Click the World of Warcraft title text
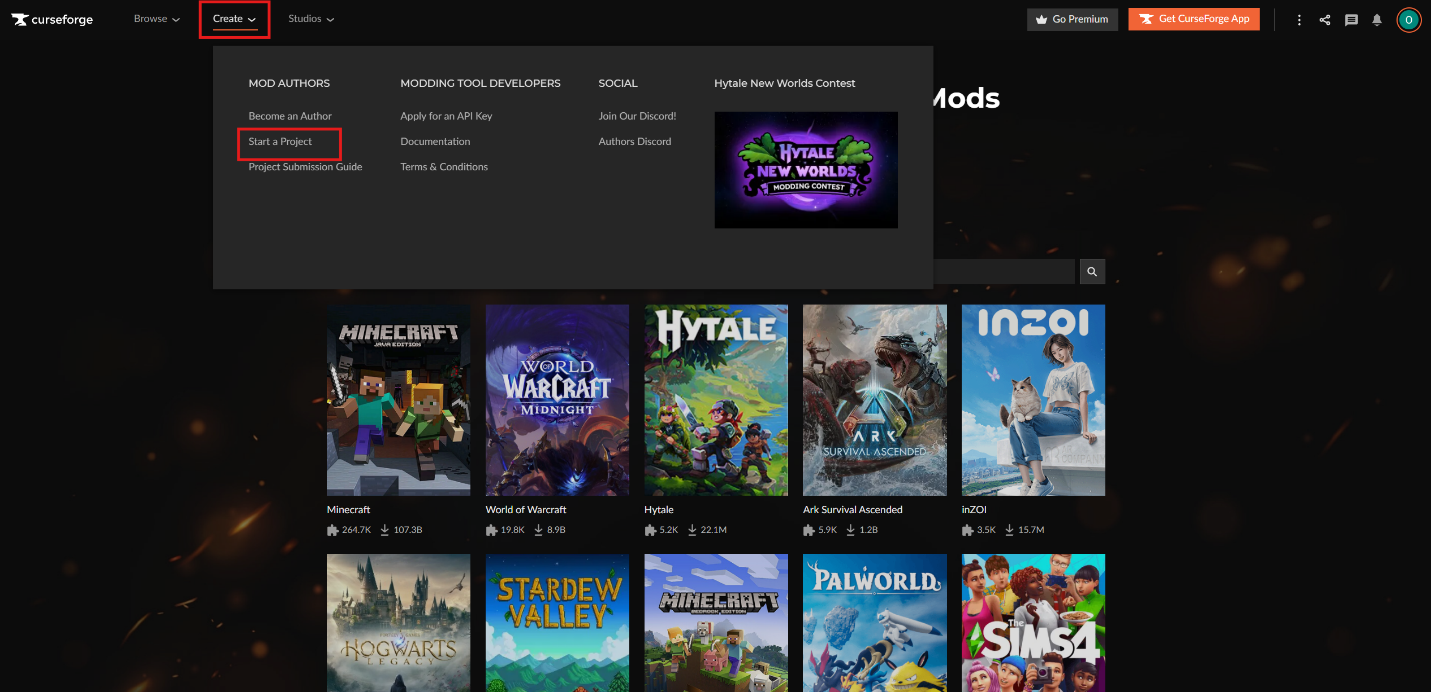The height and width of the screenshot is (692, 1431). (x=526, y=510)
